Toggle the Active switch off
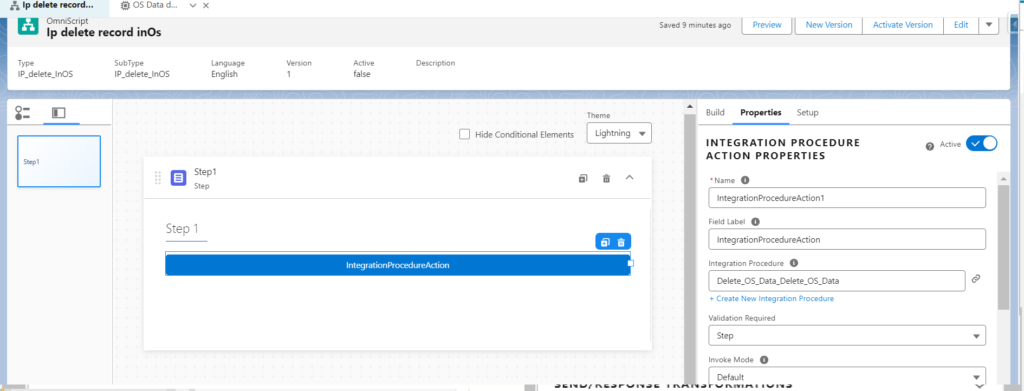Image resolution: width=1024 pixels, height=391 pixels. [x=982, y=144]
